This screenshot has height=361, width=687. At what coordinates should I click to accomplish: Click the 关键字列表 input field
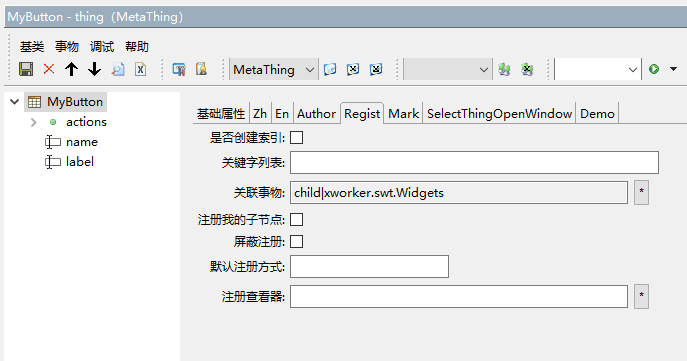(x=474, y=163)
